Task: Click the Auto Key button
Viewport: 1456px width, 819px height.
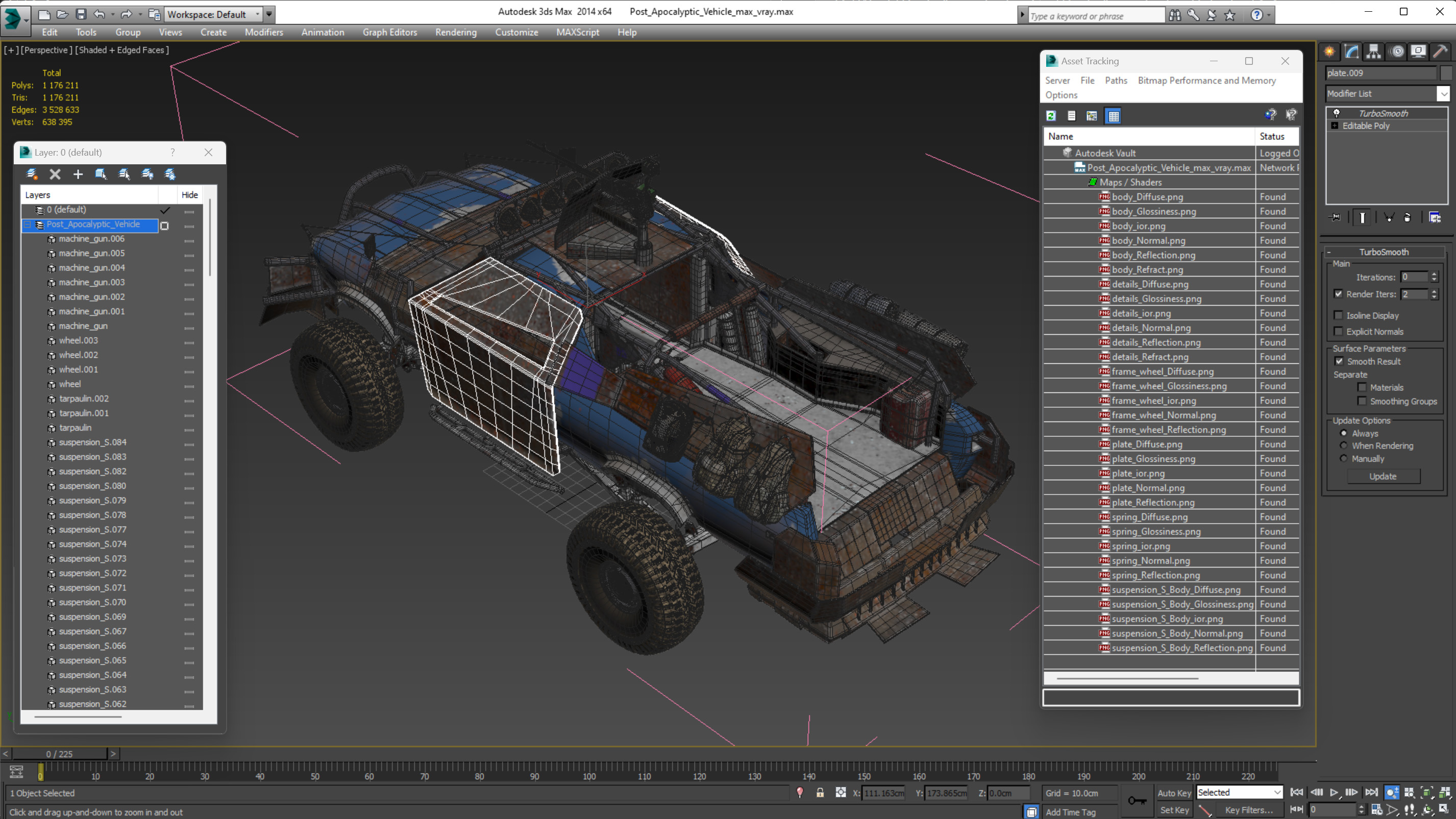Action: click(x=1174, y=793)
